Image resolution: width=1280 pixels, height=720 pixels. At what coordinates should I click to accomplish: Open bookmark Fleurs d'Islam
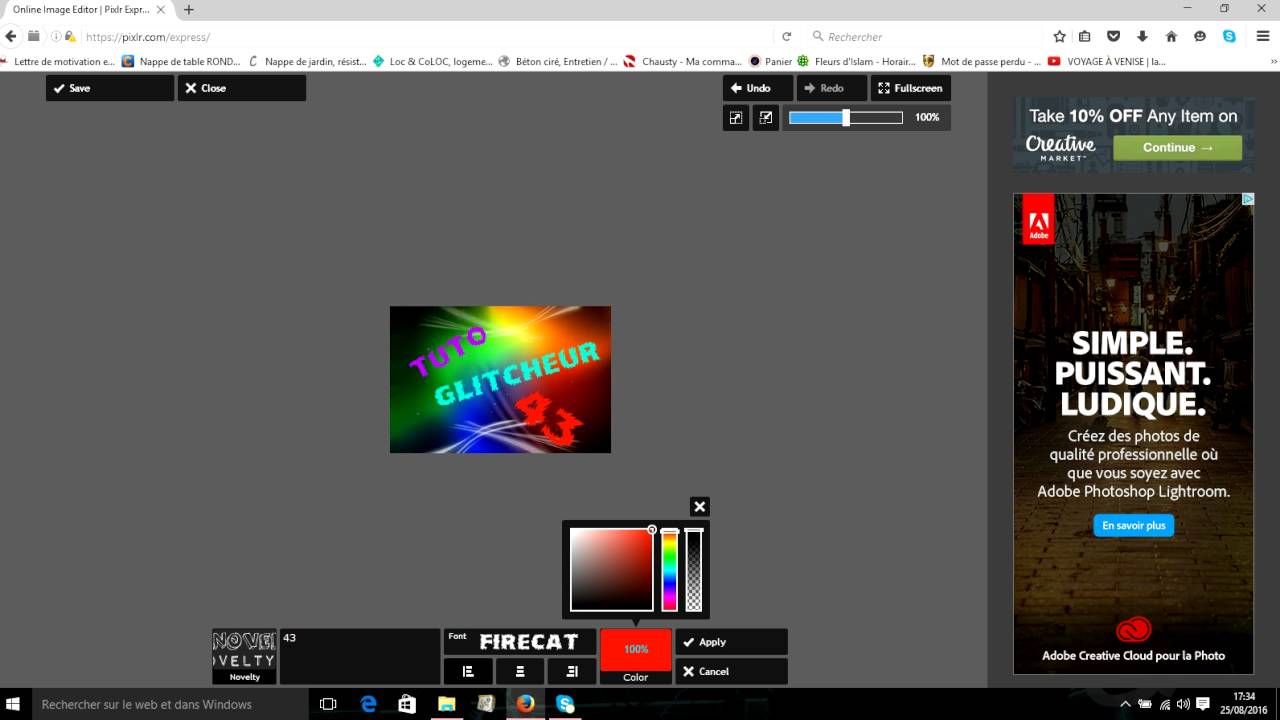(x=856, y=61)
